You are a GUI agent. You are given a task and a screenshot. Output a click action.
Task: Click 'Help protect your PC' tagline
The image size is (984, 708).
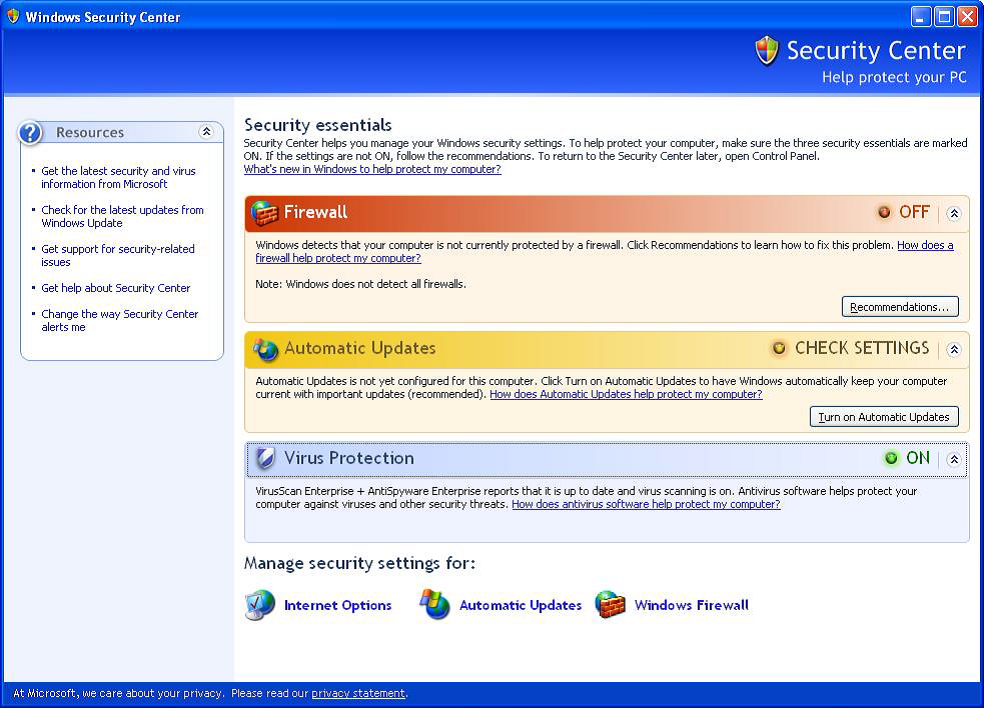[x=894, y=77]
